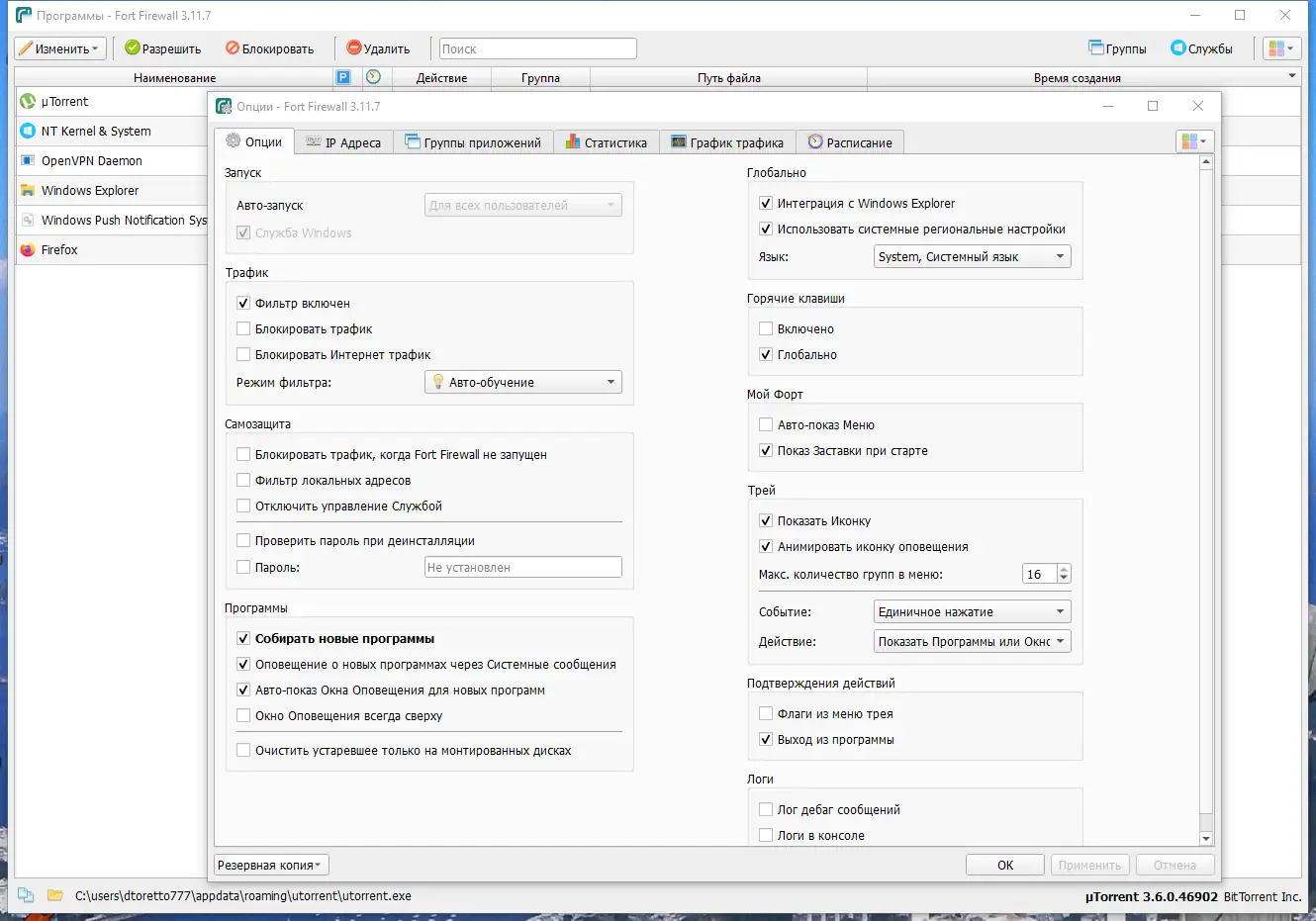This screenshot has height=921, width=1316.
Task: Click the Удалить (delete) toolbar button
Action: pyautogui.click(x=378, y=48)
